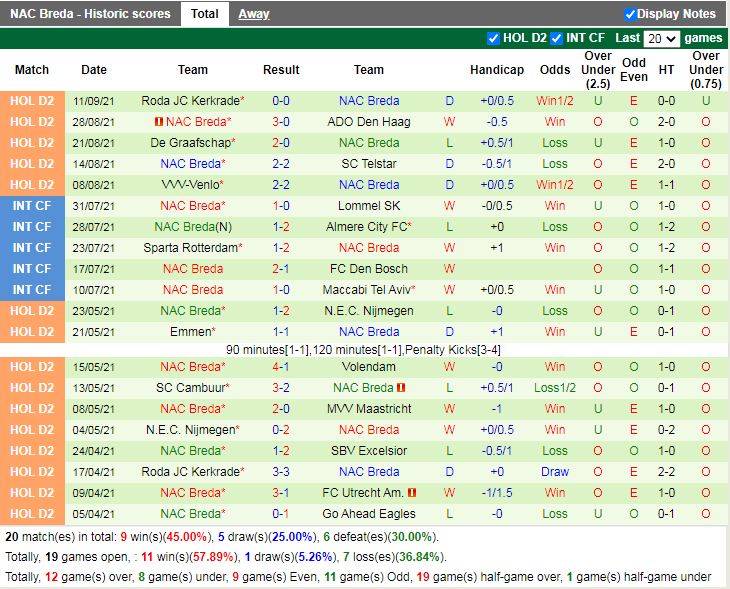Uncheck the HOL D2 league filter
This screenshot has width=730, height=589.
pyautogui.click(x=493, y=38)
